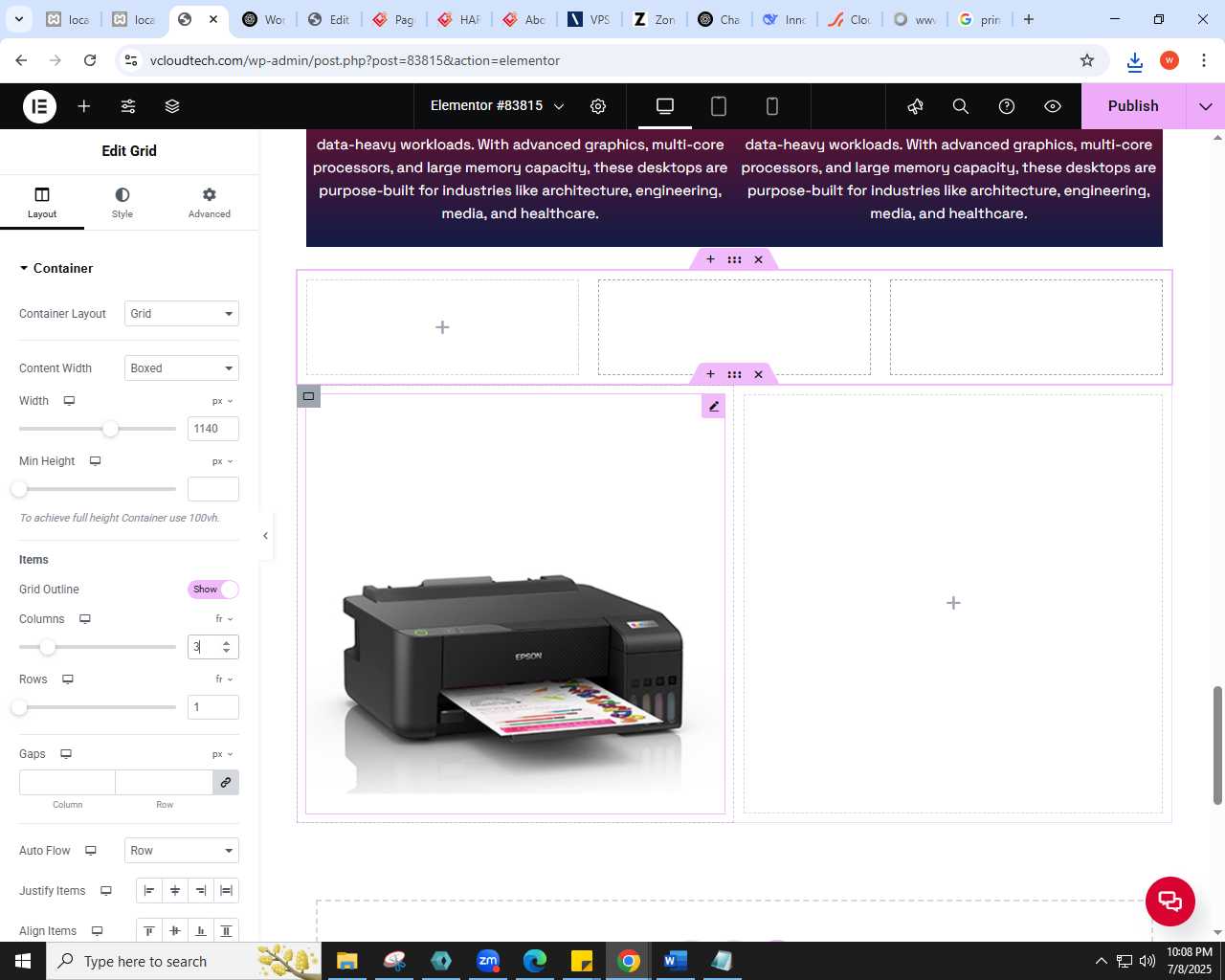Toggle the Grid Outline Show switch

213,590
